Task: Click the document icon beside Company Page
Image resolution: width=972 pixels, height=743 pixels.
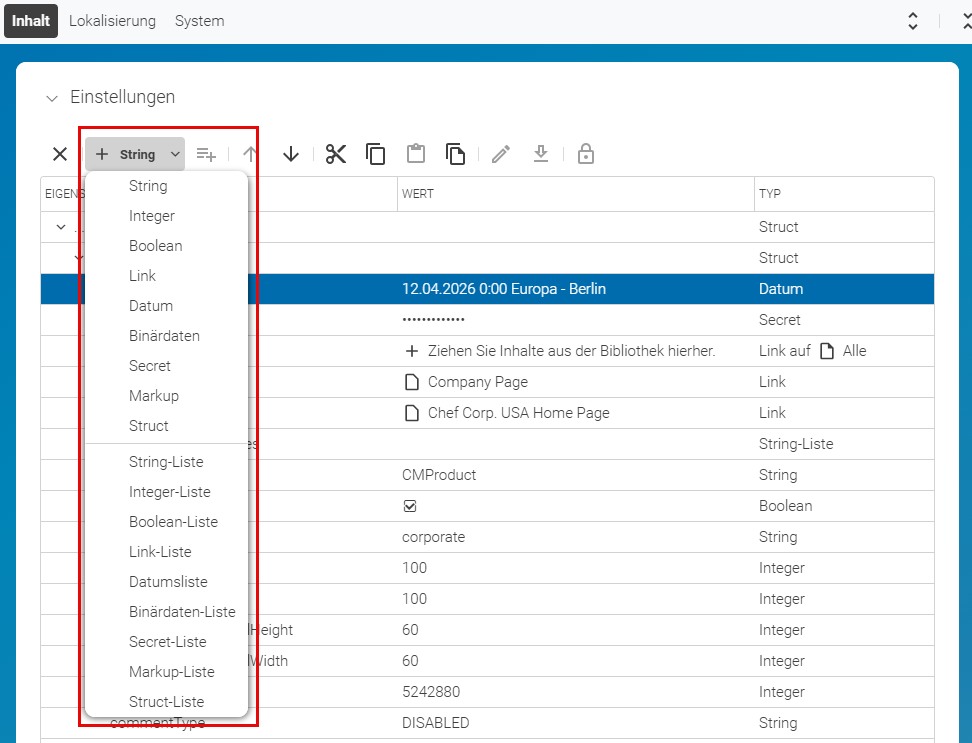Action: [x=412, y=382]
